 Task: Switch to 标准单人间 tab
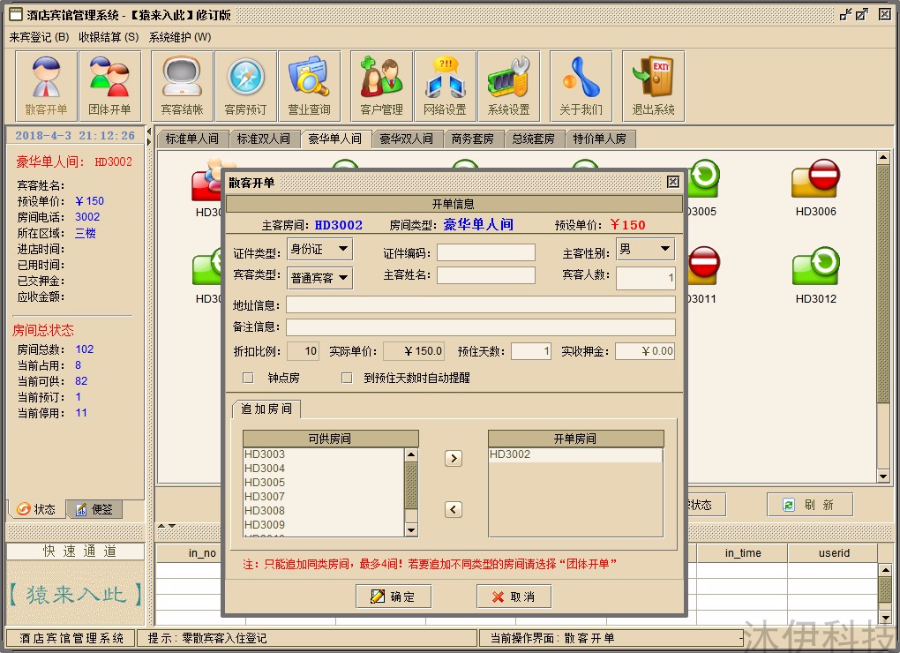[x=192, y=139]
